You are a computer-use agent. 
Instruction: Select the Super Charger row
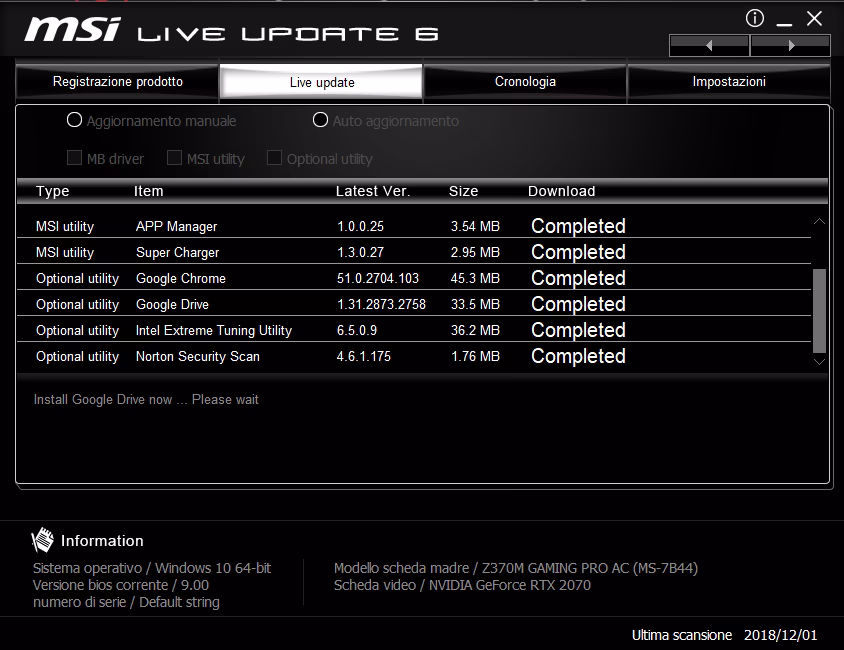coord(414,252)
